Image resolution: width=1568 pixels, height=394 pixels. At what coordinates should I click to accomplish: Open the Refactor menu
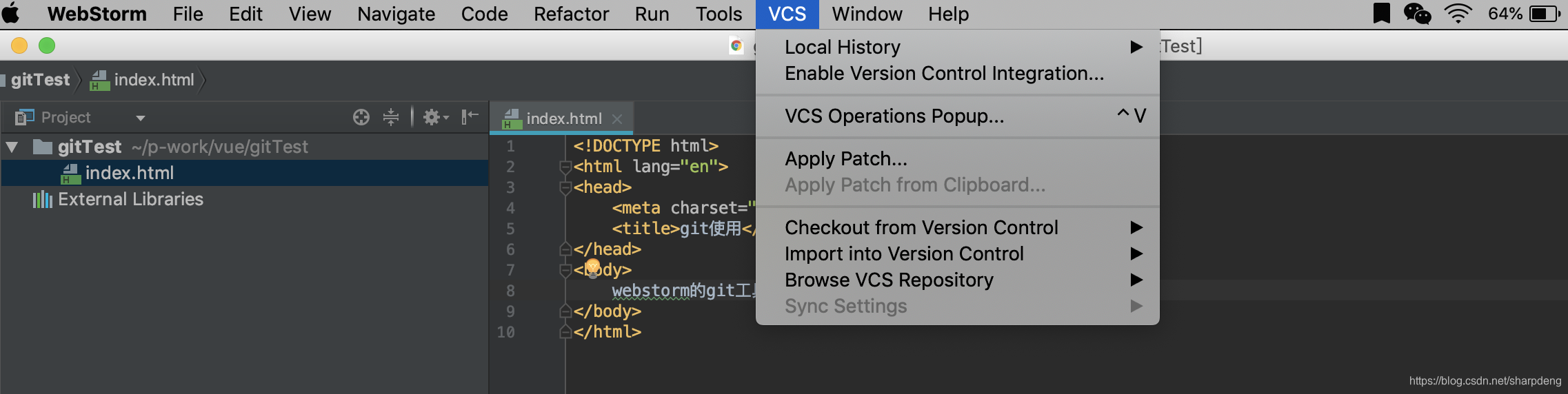tap(571, 14)
